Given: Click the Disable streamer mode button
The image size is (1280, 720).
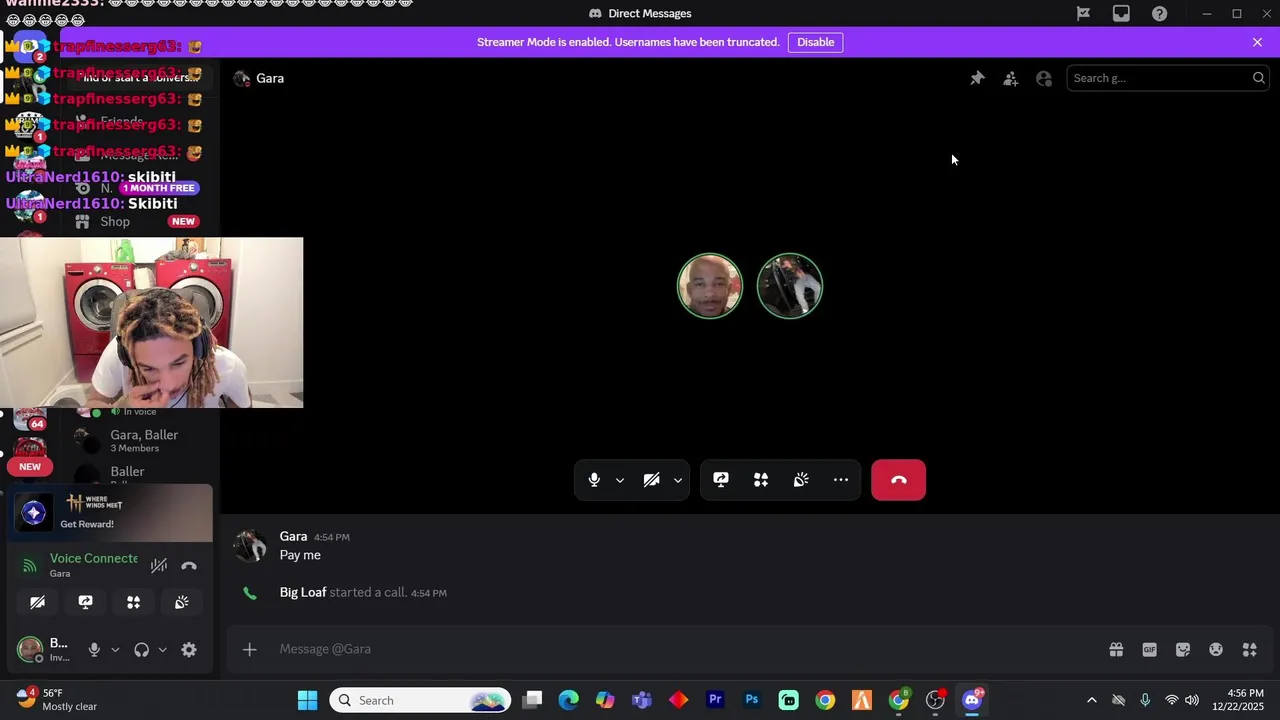Looking at the screenshot, I should click(815, 42).
